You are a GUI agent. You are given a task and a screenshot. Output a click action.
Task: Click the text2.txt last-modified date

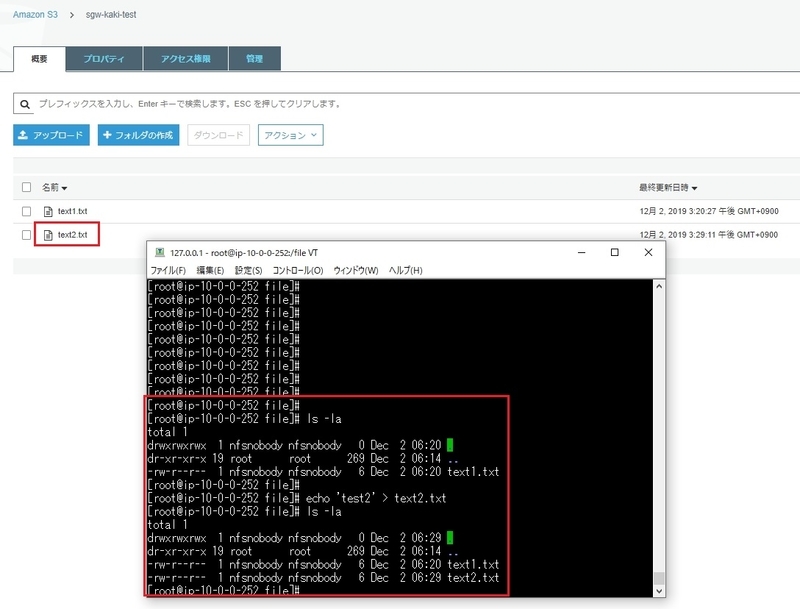709,235
